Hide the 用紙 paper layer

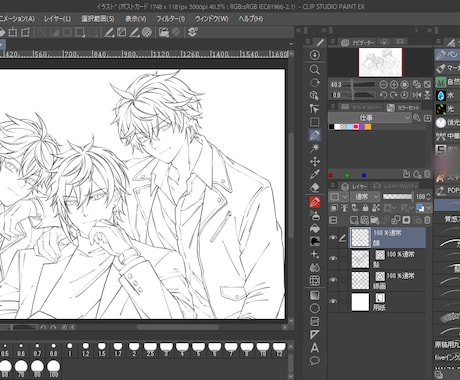click(x=333, y=301)
